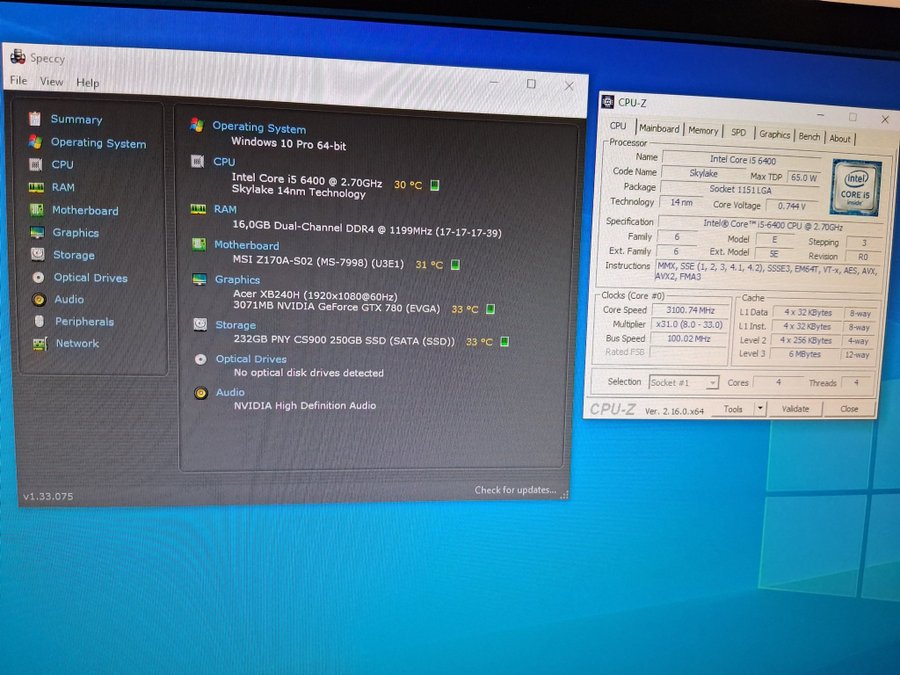
Task: Open the SPD tab in CPU-Z
Action: pyautogui.click(x=739, y=133)
